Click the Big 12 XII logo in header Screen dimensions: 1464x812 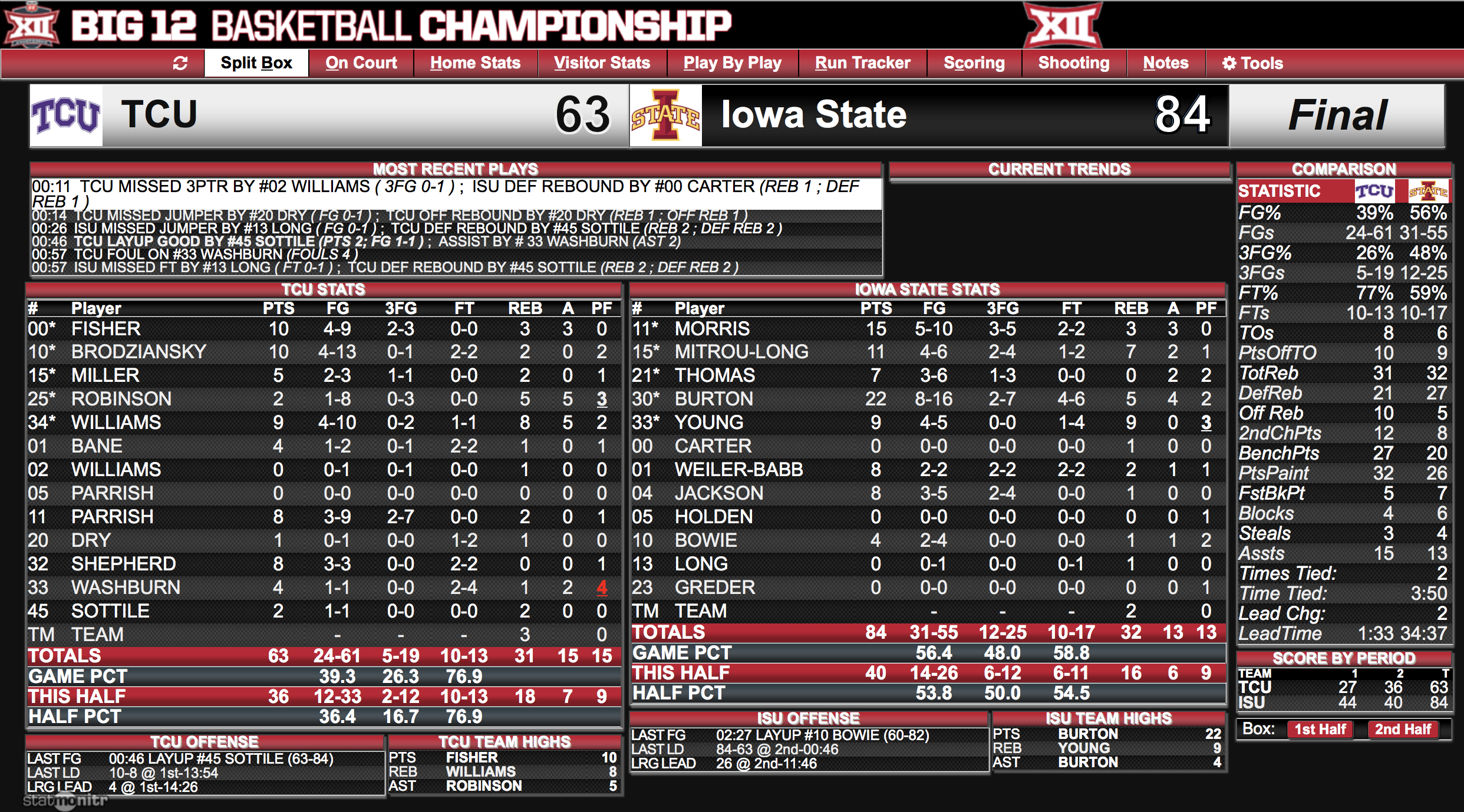click(x=1063, y=25)
